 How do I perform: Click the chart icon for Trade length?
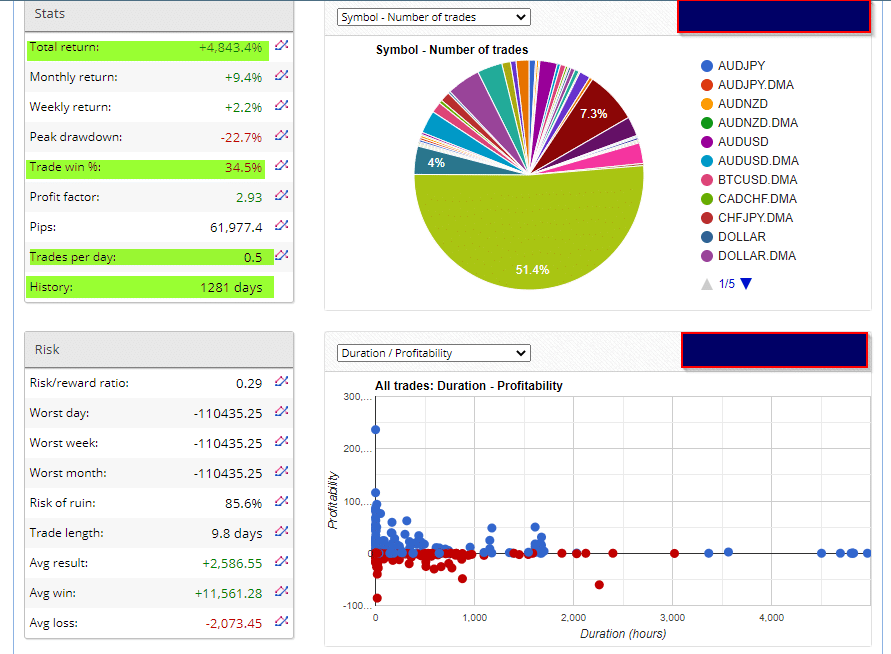pyautogui.click(x=281, y=532)
